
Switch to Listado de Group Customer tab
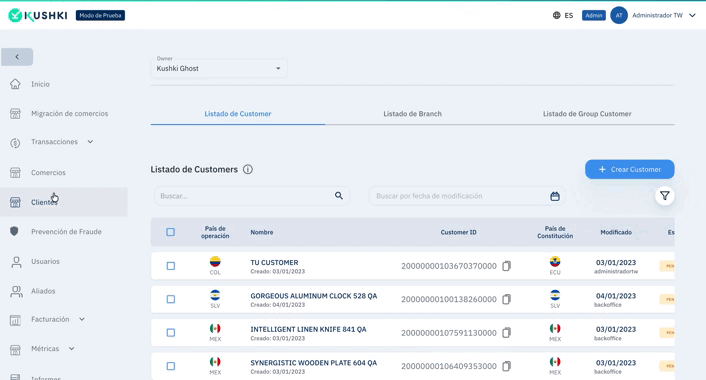587,114
